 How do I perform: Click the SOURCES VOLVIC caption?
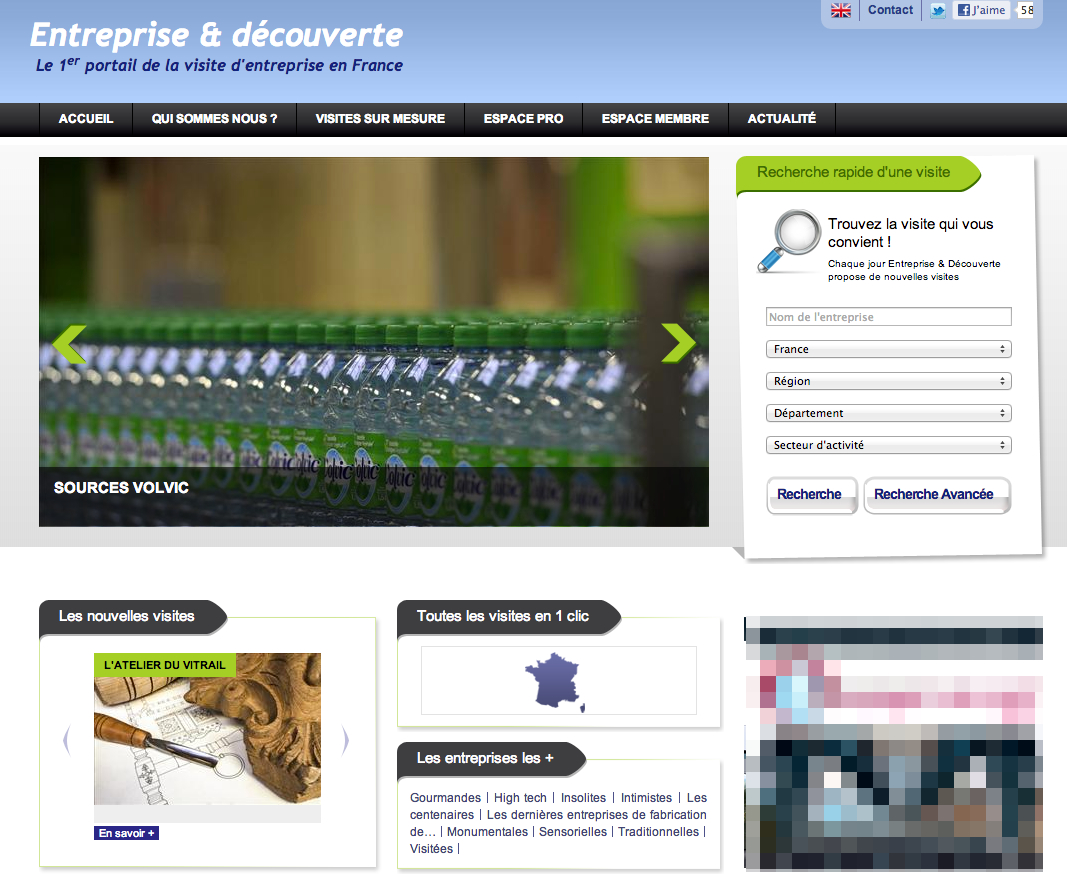coord(121,488)
